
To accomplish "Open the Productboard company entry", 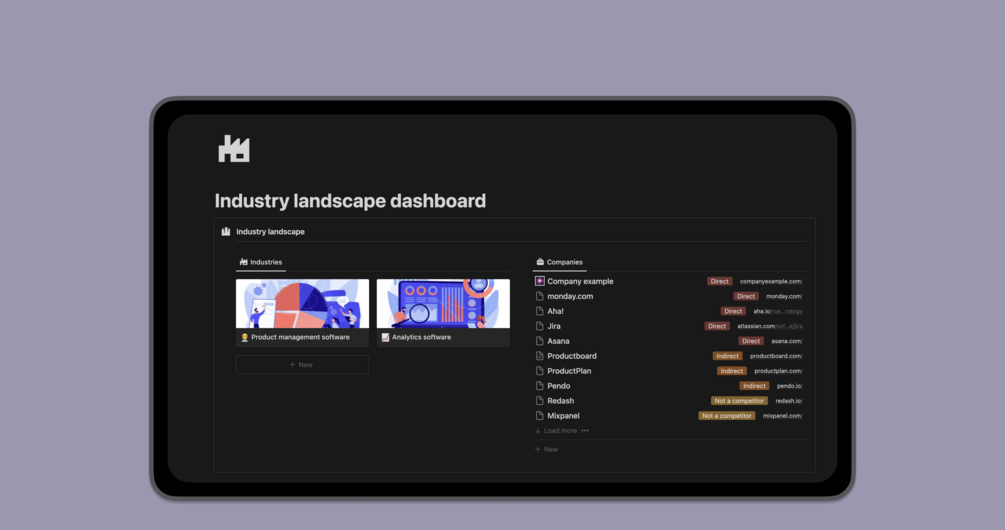I will [x=572, y=356].
